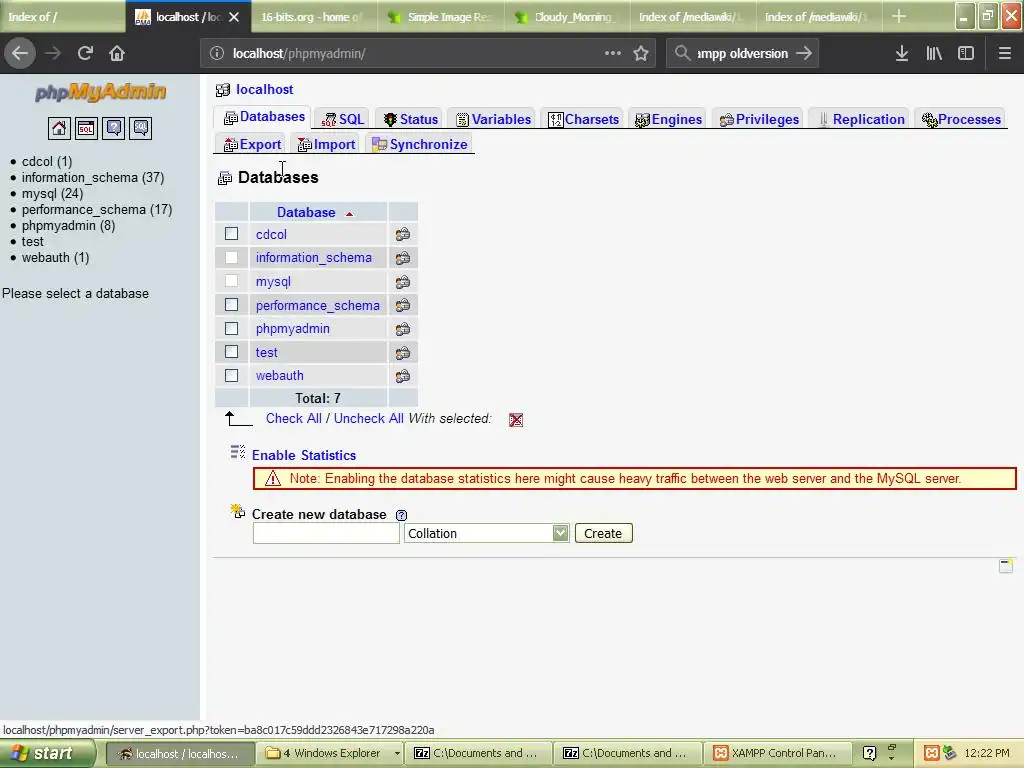The height and width of the screenshot is (768, 1024).
Task: Select mysql (24) in sidebar list
Action: pyautogui.click(x=52, y=193)
